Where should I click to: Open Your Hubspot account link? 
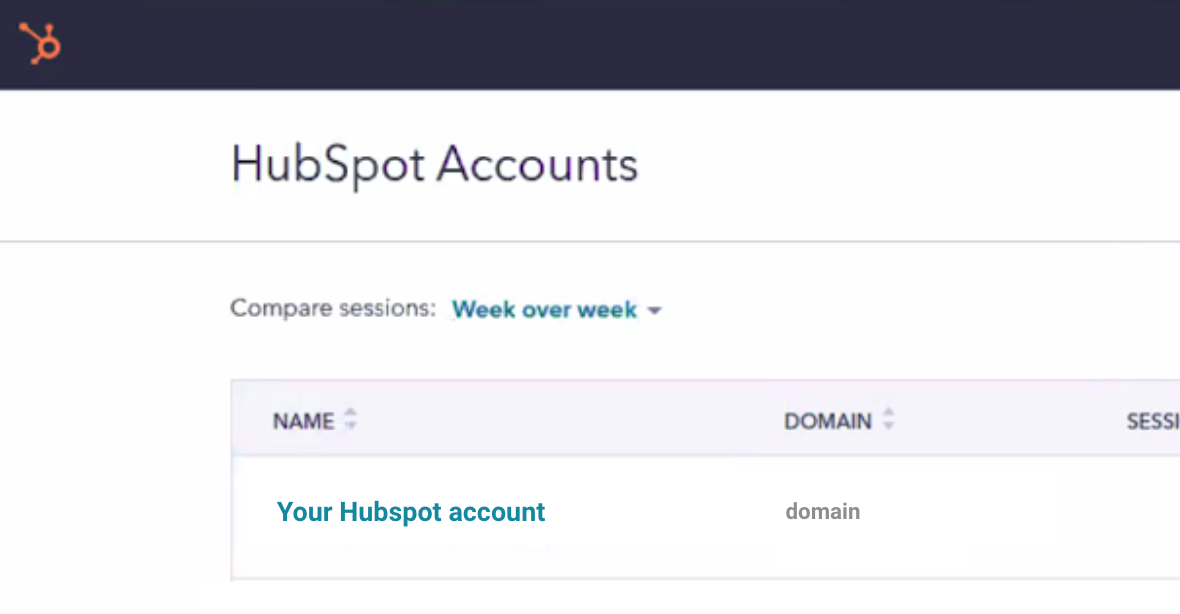point(411,512)
